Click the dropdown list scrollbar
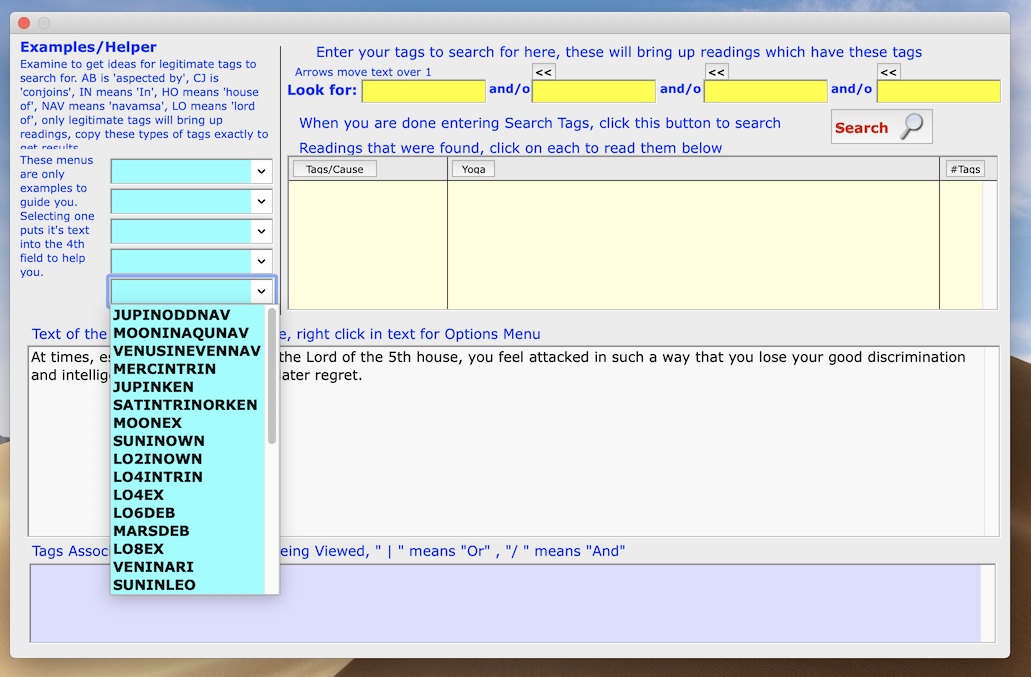The image size is (1031, 677). pos(272,376)
